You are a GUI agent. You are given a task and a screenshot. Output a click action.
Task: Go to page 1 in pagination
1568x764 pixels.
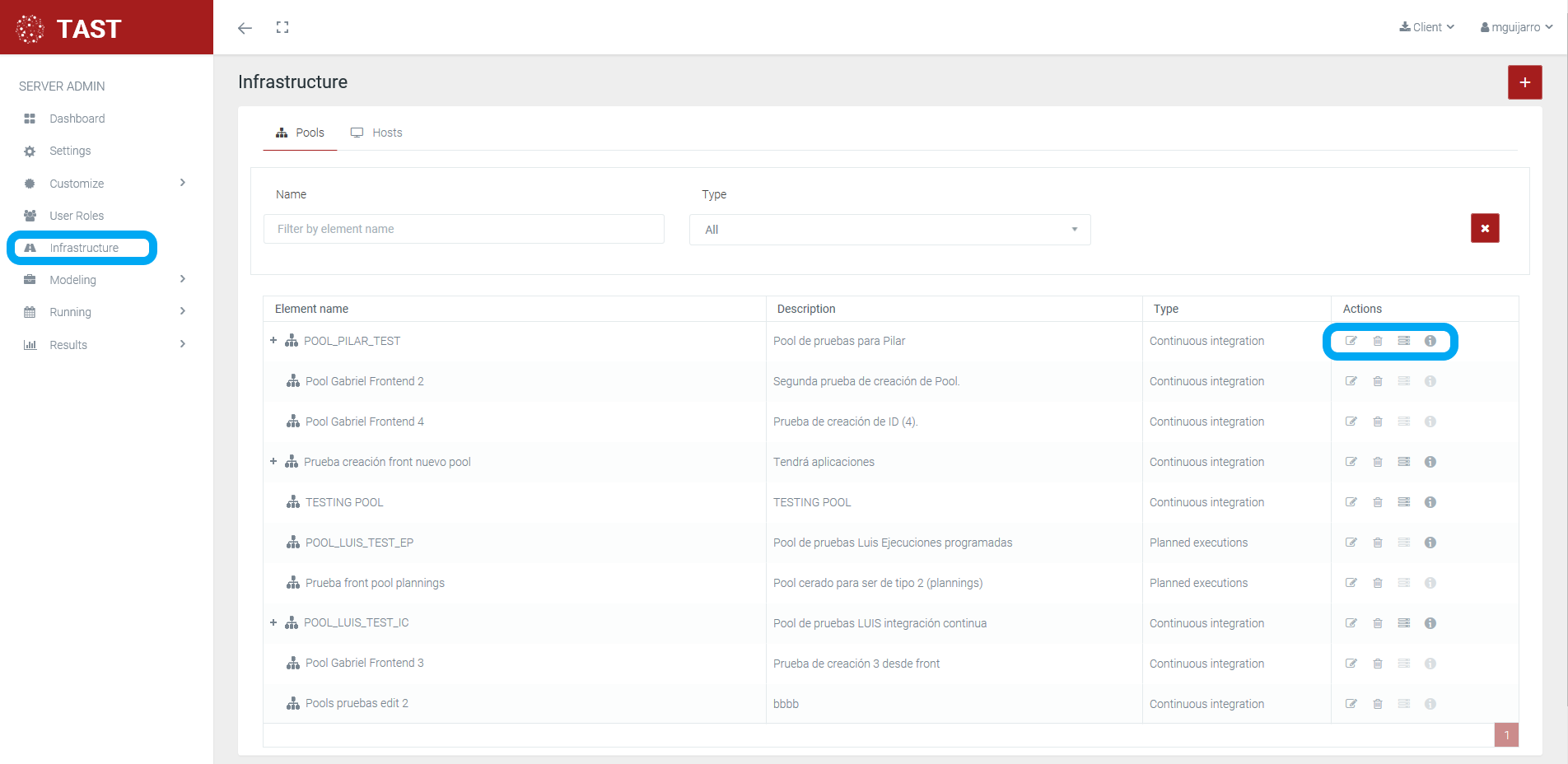[x=1505, y=735]
